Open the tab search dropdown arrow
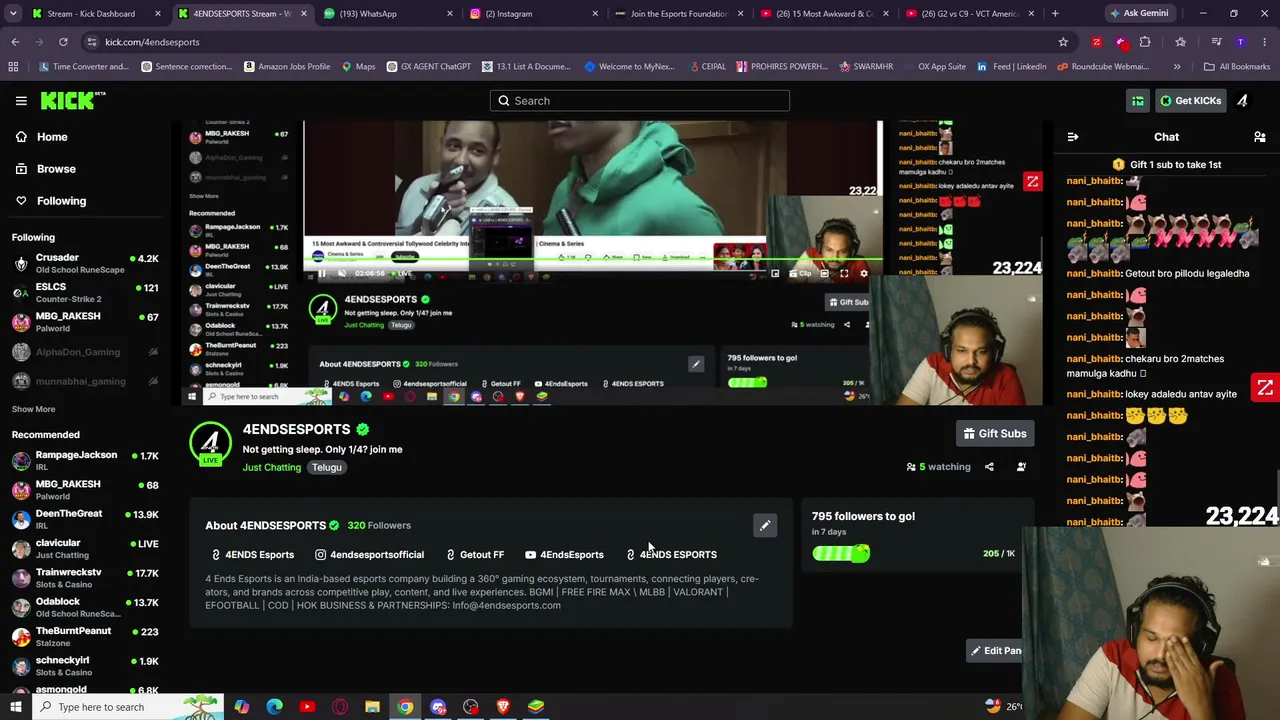This screenshot has width=1280, height=720. click(13, 13)
